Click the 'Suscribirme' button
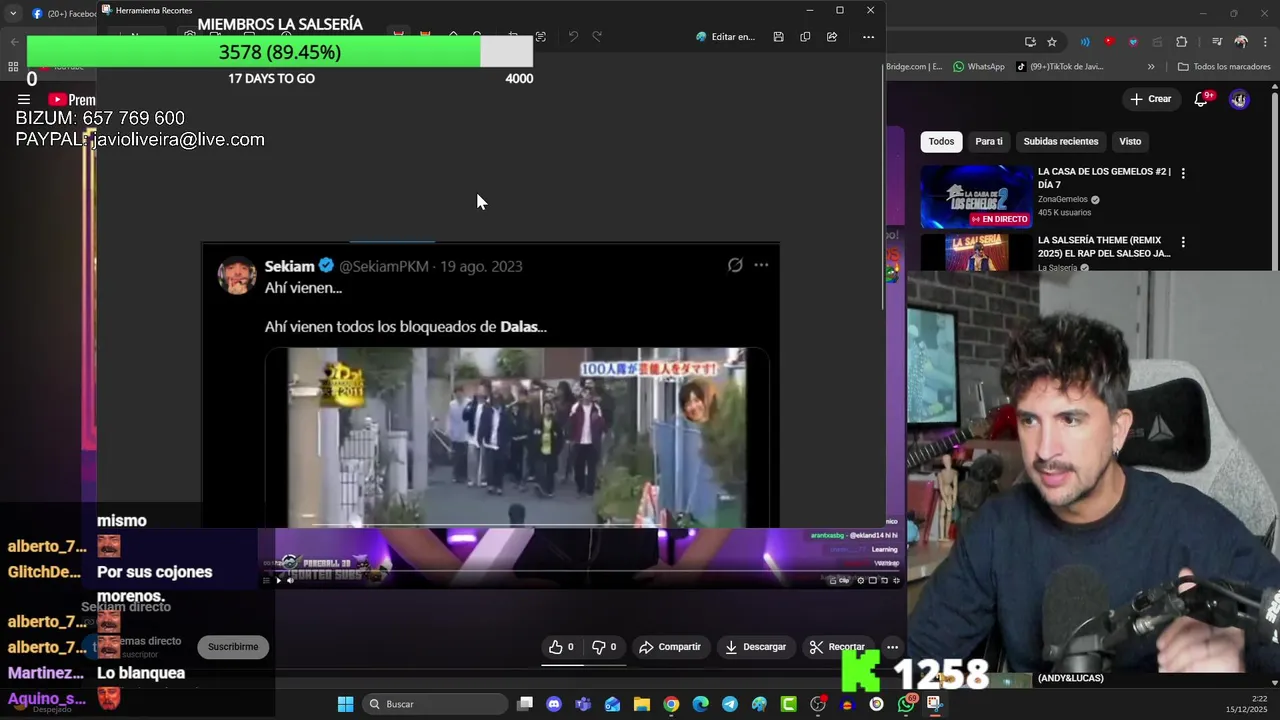This screenshot has height=720, width=1280. (233, 647)
